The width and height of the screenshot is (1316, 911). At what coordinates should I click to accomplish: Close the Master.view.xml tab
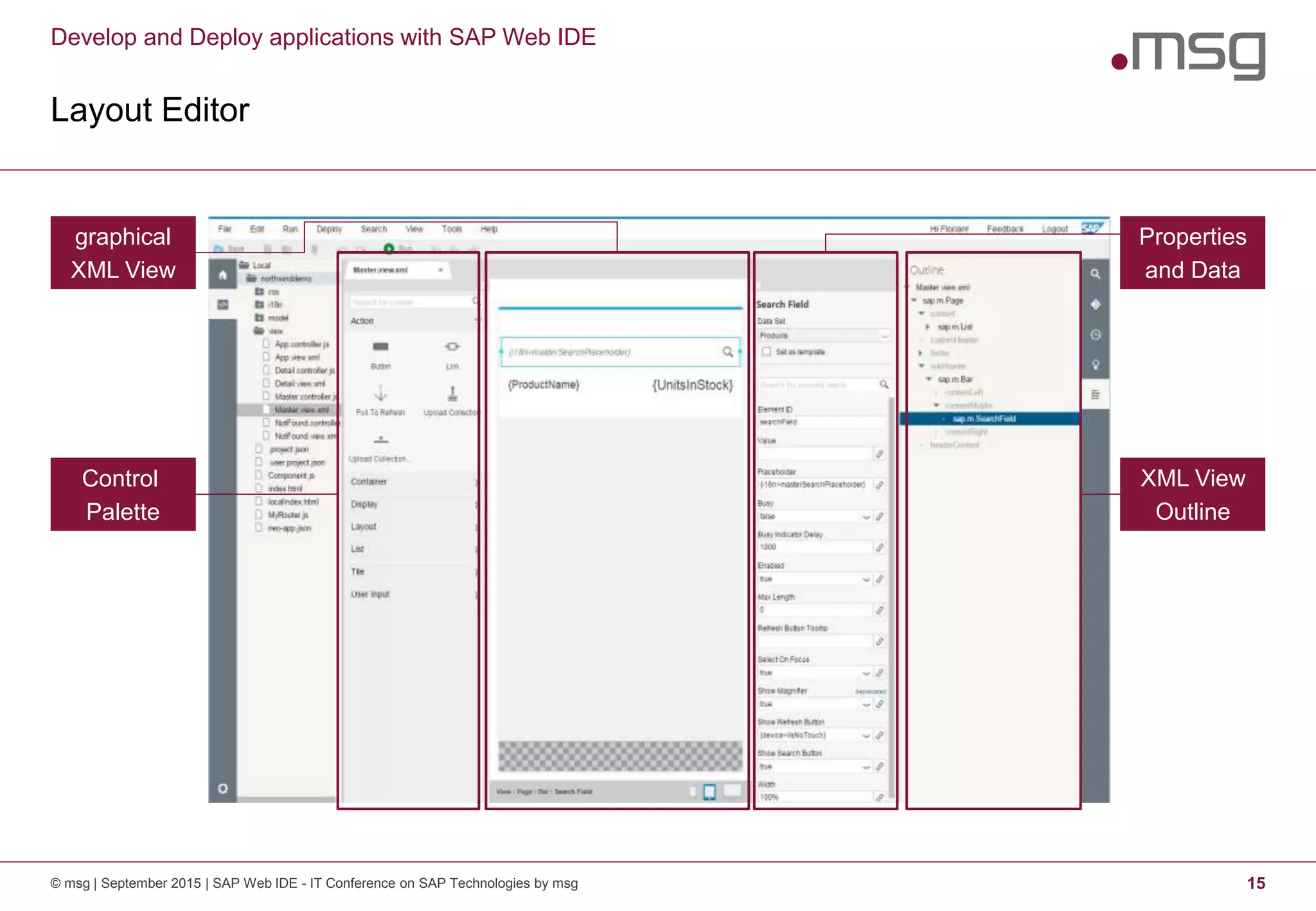(441, 270)
